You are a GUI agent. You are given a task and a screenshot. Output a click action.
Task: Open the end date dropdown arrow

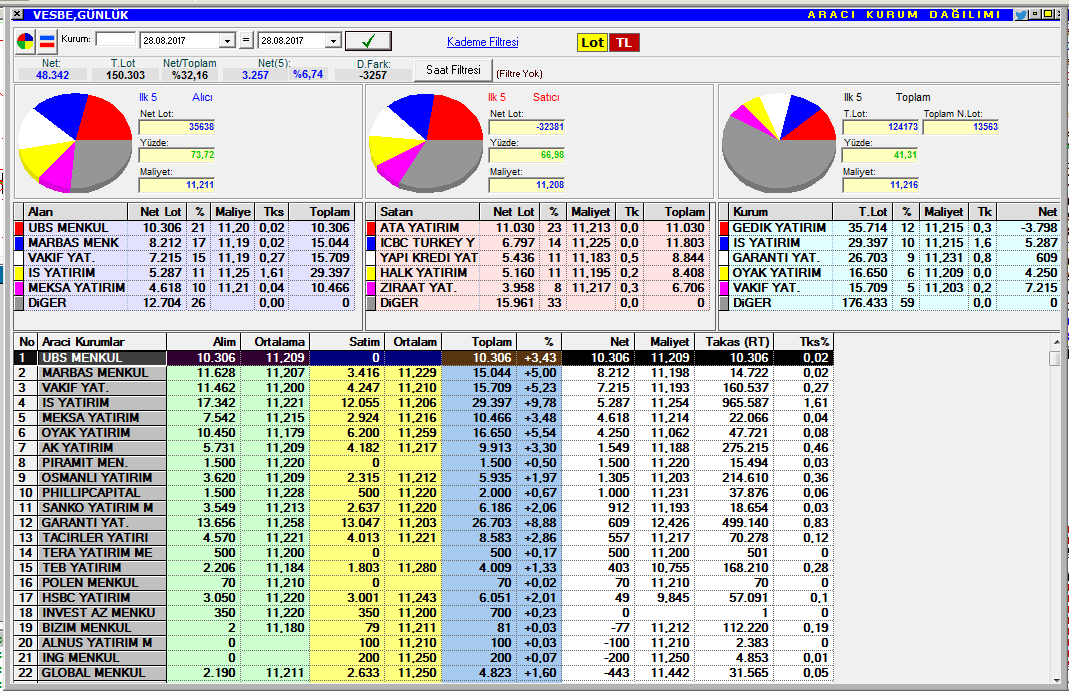pyautogui.click(x=333, y=41)
